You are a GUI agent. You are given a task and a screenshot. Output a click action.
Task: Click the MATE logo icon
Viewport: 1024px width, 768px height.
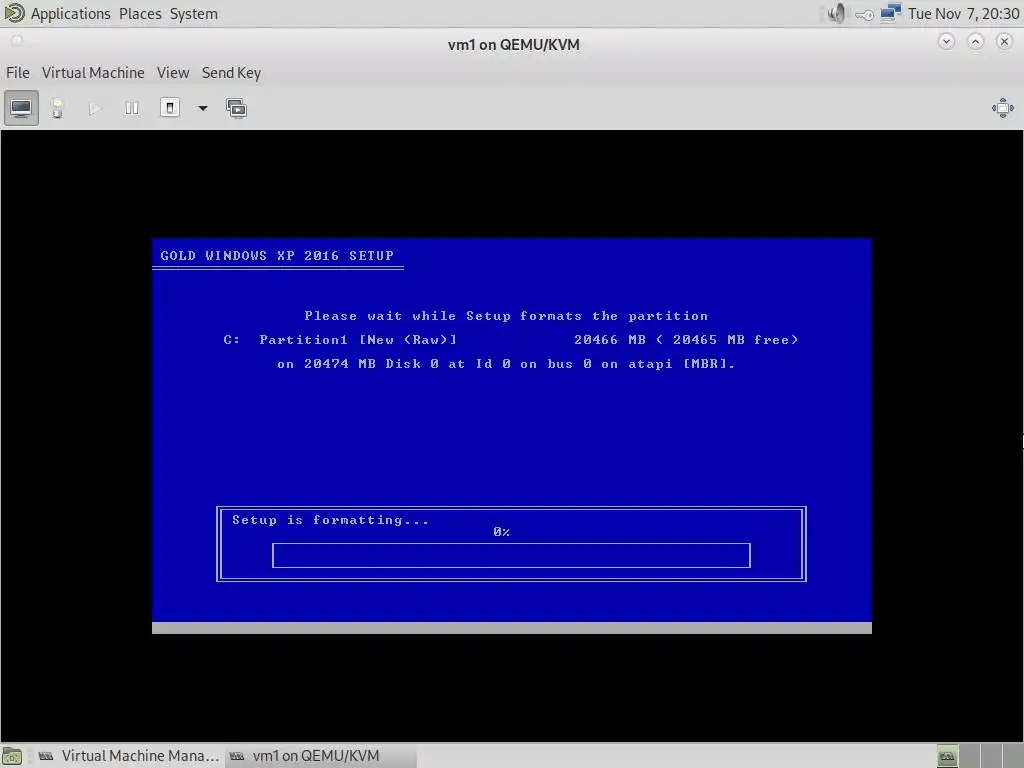[x=14, y=13]
